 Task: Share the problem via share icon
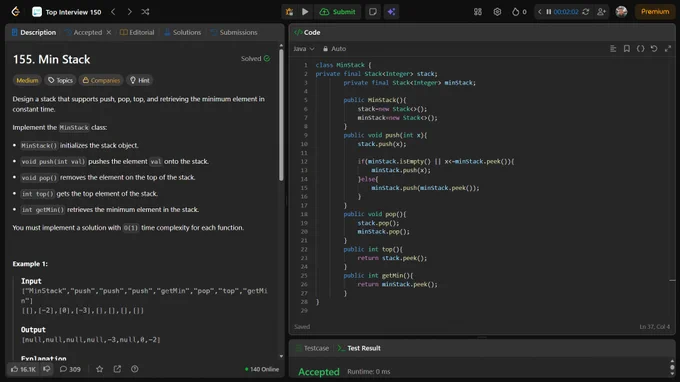click(x=117, y=369)
